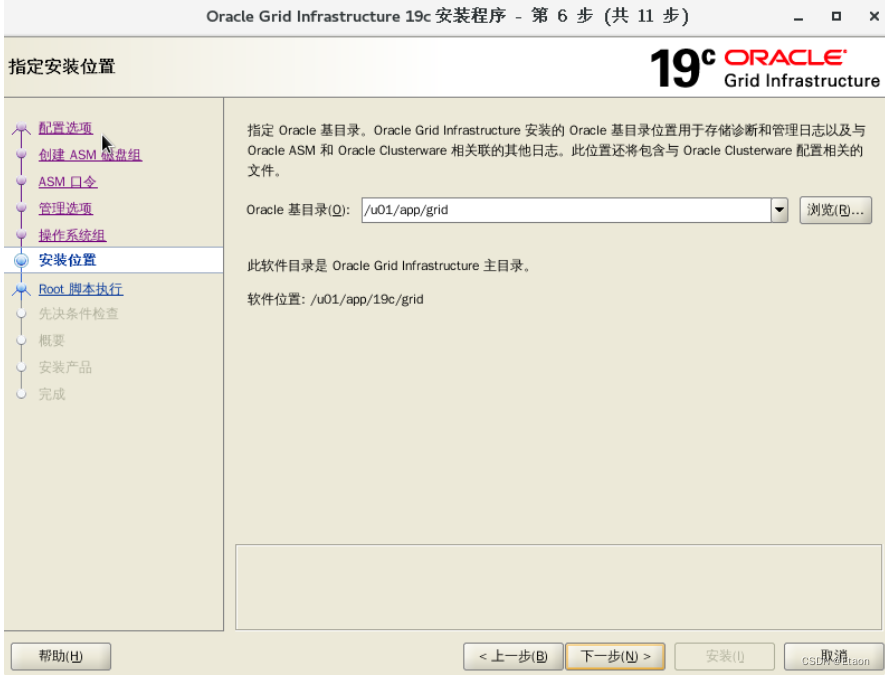Click the step bullet beside 操作系统组
885x675 pixels.
21,234
